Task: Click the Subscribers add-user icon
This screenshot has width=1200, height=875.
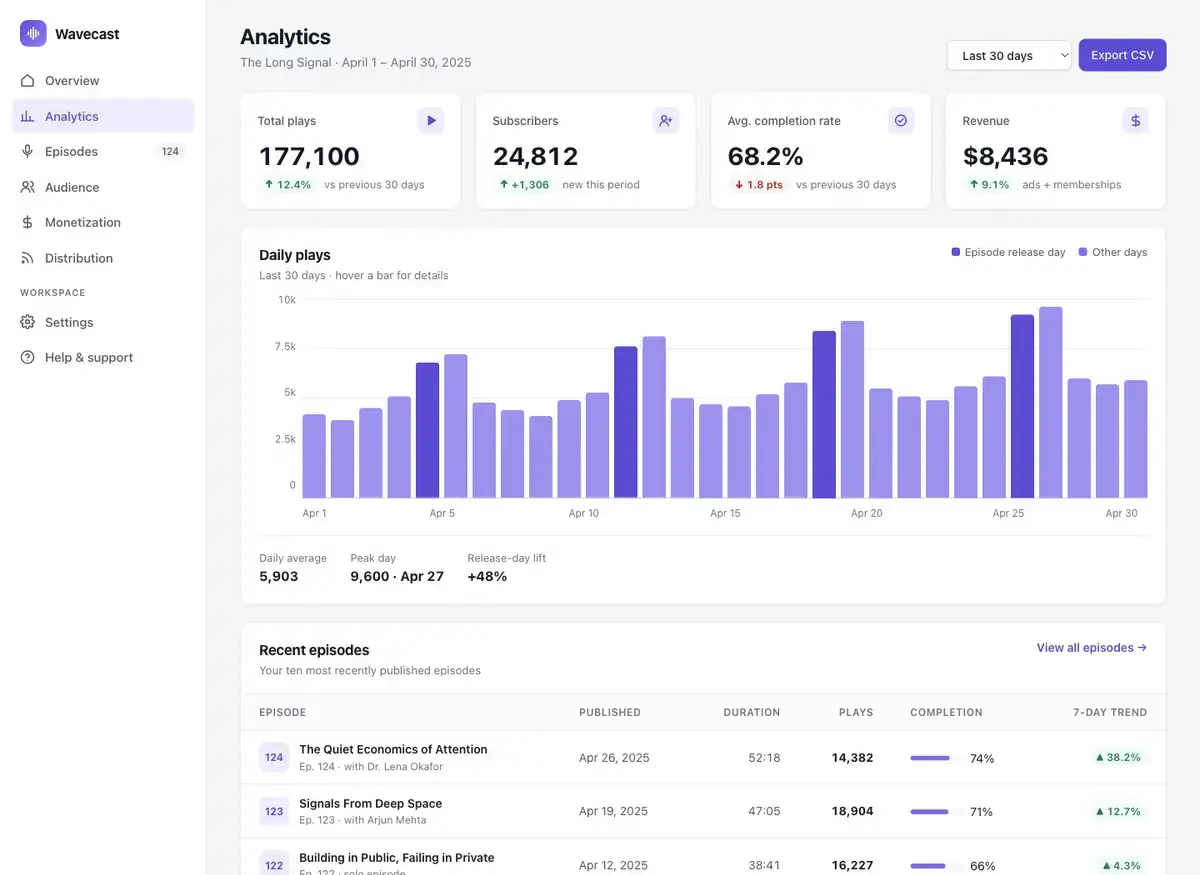Action: click(x=666, y=121)
